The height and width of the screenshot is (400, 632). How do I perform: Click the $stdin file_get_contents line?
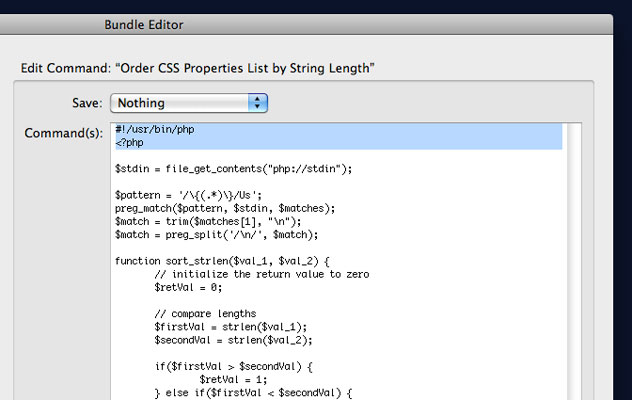(x=234, y=168)
